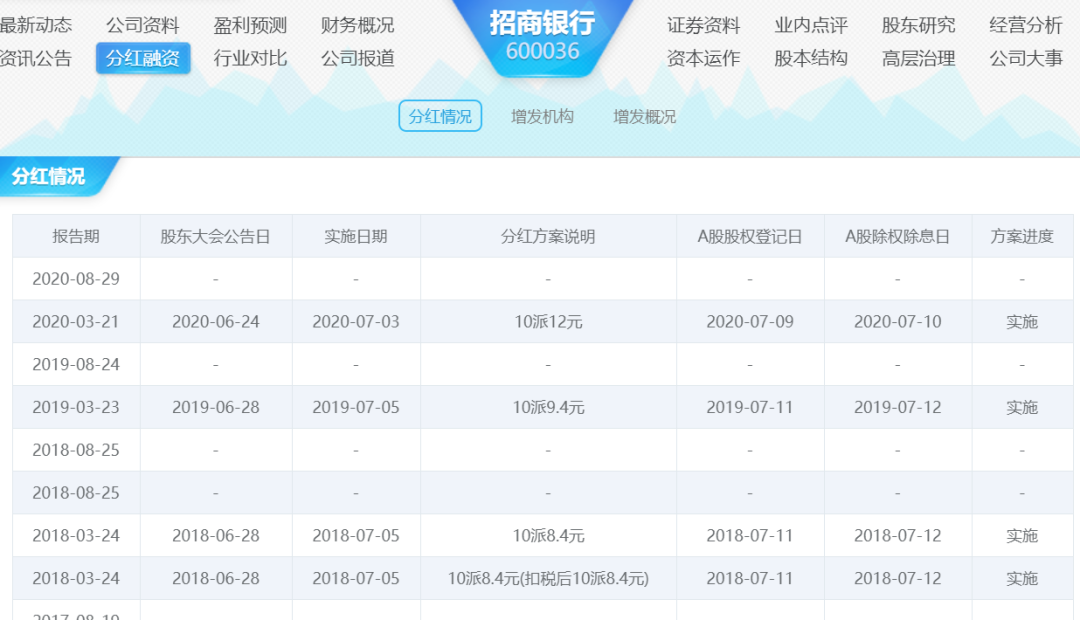1080x620 pixels.
Task: Click announcement date 2020-06-24 cell
Action: [x=216, y=322]
